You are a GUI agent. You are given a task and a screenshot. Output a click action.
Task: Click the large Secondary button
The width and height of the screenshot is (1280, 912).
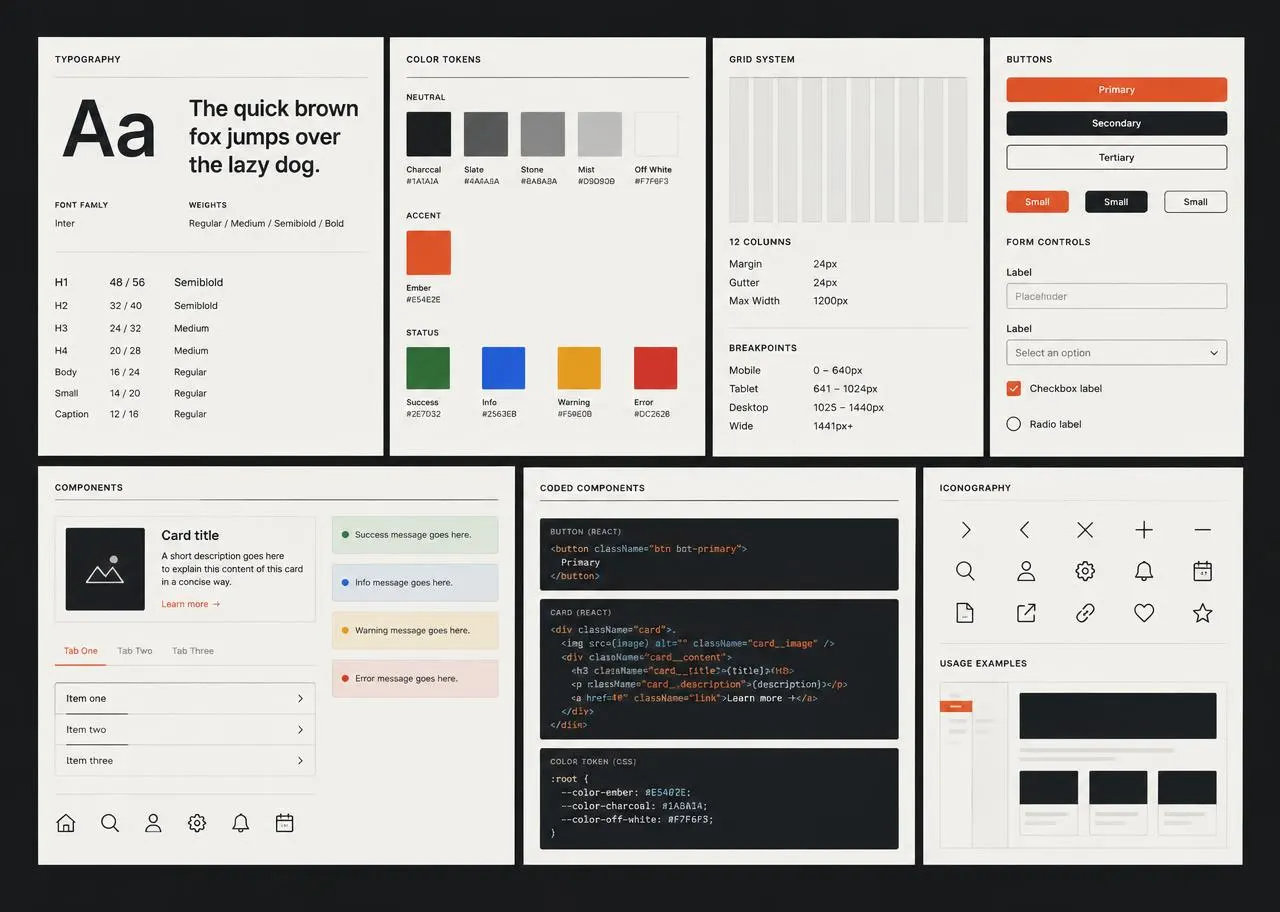[1116, 123]
